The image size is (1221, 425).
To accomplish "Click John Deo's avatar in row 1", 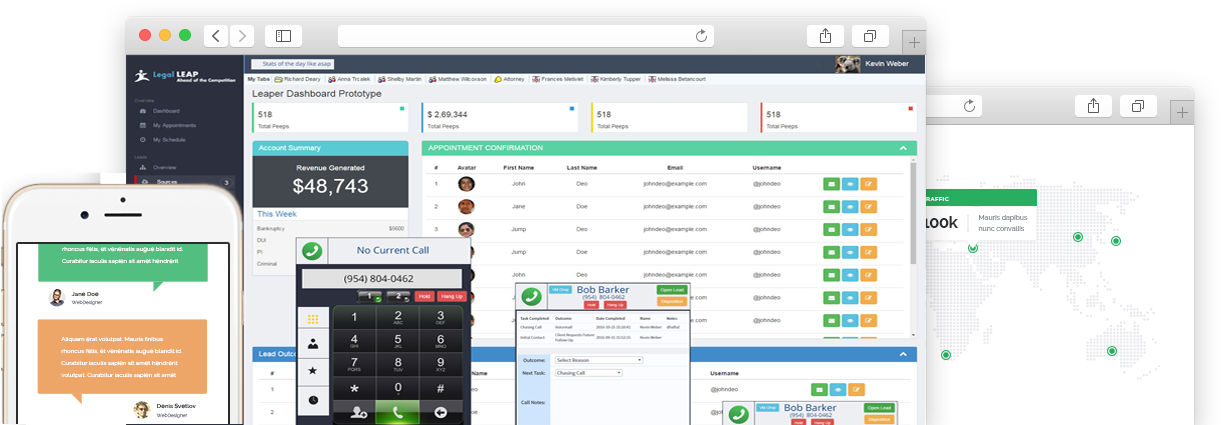I will 466,184.
